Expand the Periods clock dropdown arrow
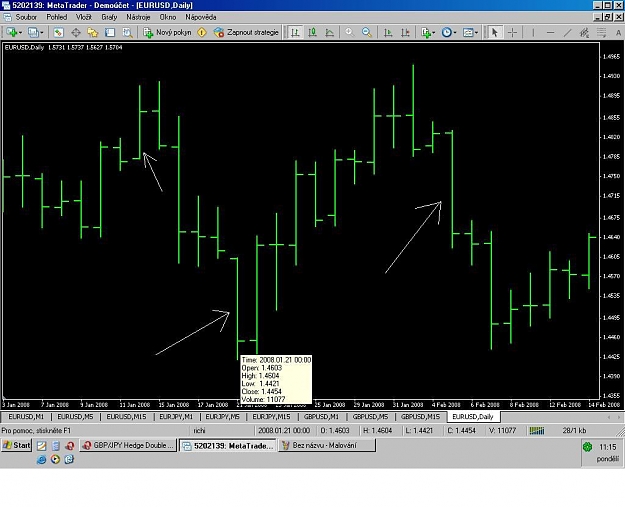 [x=455, y=33]
